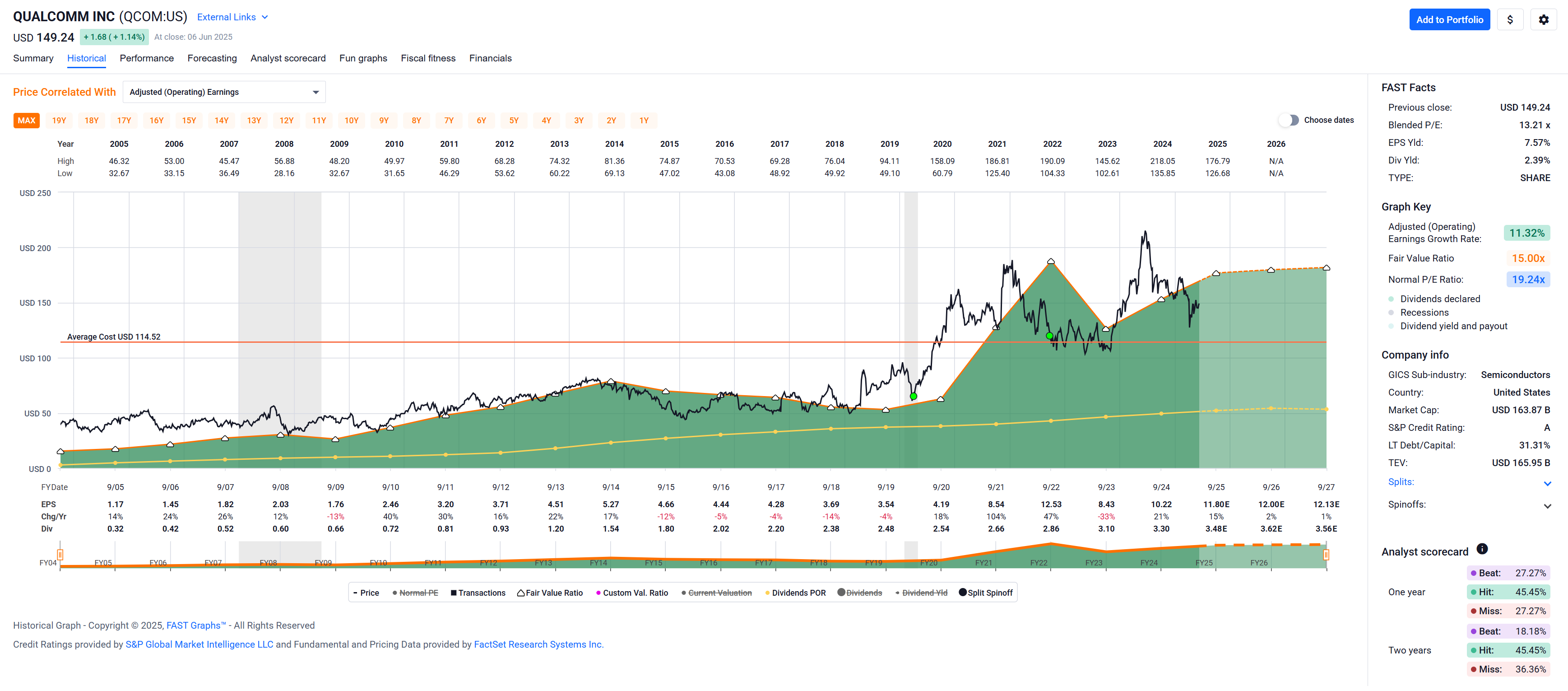Viewport: 1568px width, 691px height.
Task: Open the External Links dropdown
Action: [x=232, y=17]
